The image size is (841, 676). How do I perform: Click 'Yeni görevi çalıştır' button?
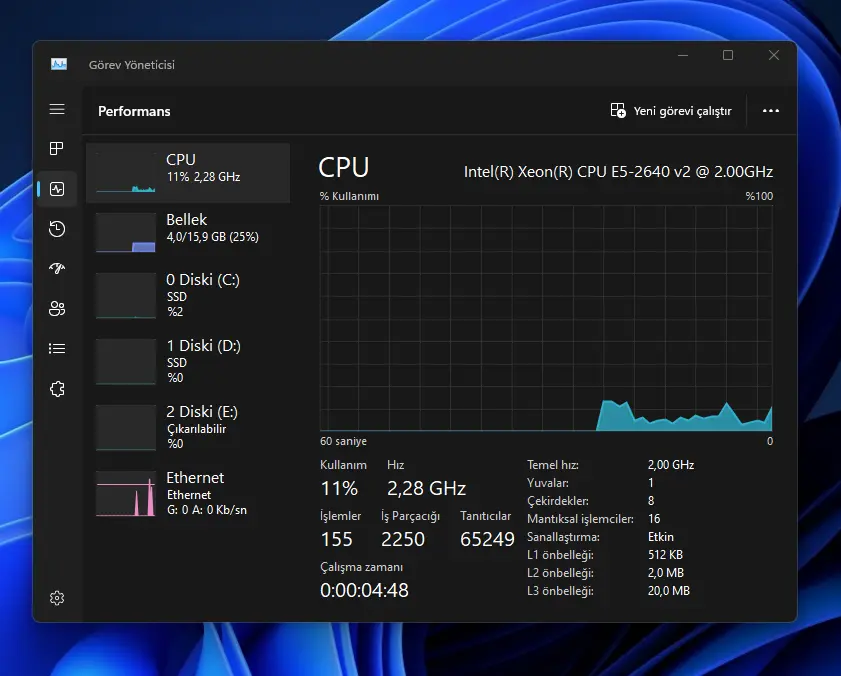(671, 111)
